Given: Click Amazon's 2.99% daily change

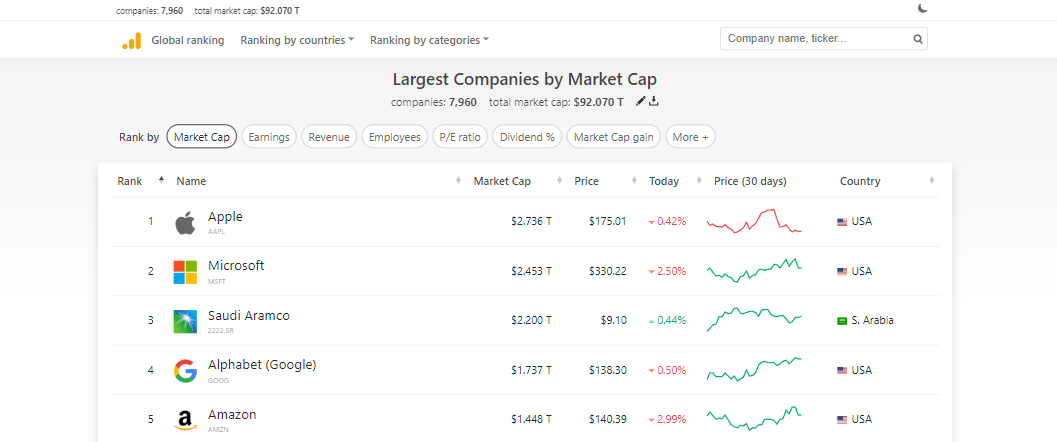Looking at the screenshot, I should tap(667, 419).
